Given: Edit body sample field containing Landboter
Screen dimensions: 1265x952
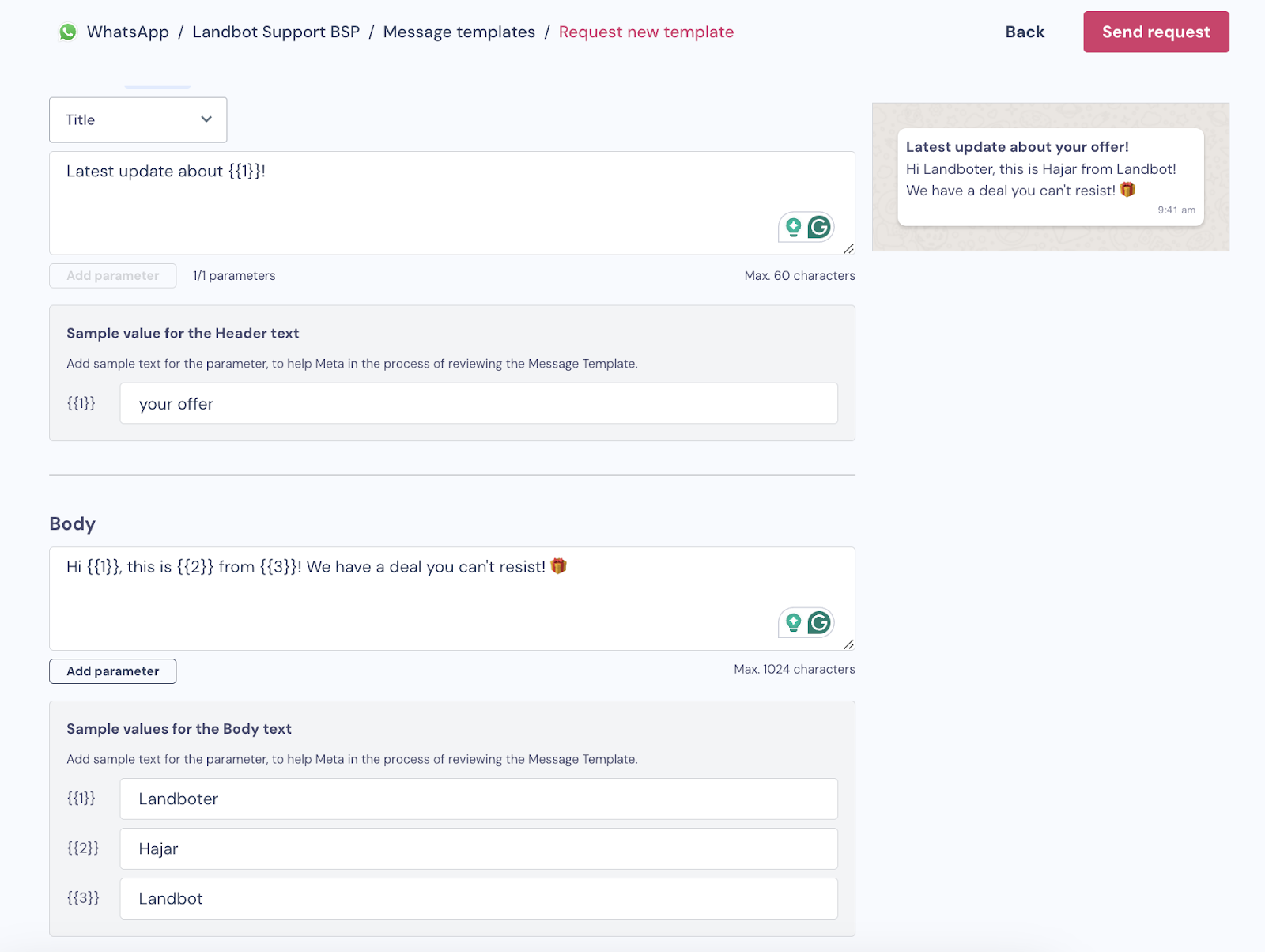Looking at the screenshot, I should coord(478,799).
